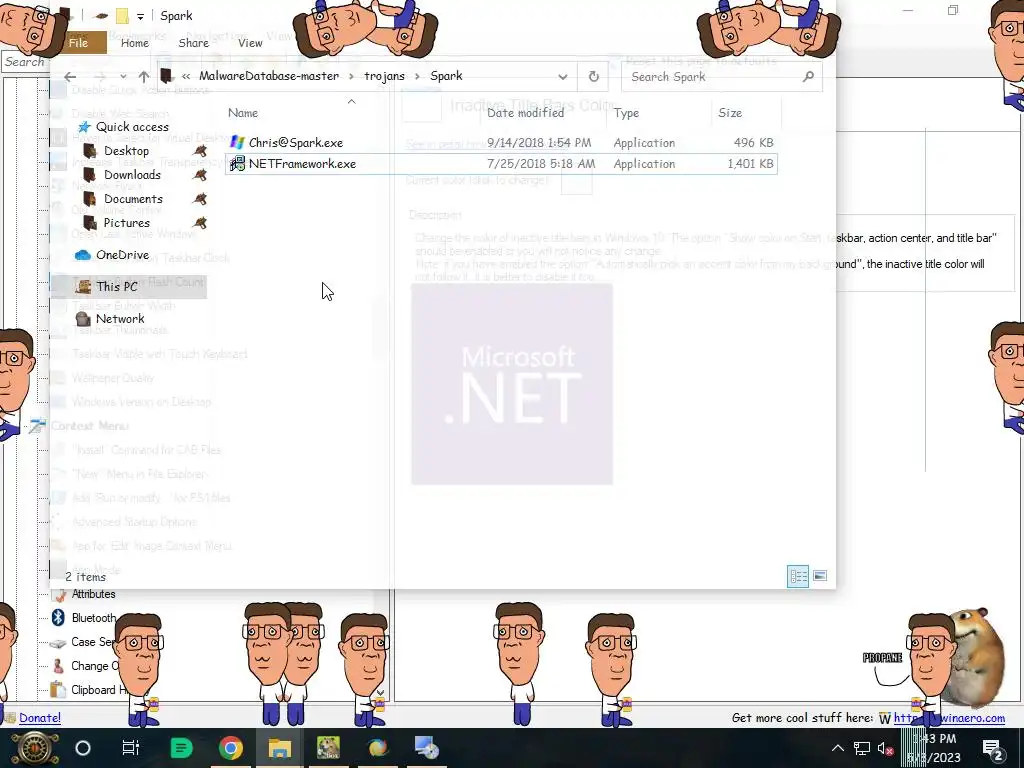Click the trojans breadcrumb in address bar
Image resolution: width=1024 pixels, height=768 pixels.
coord(384,76)
